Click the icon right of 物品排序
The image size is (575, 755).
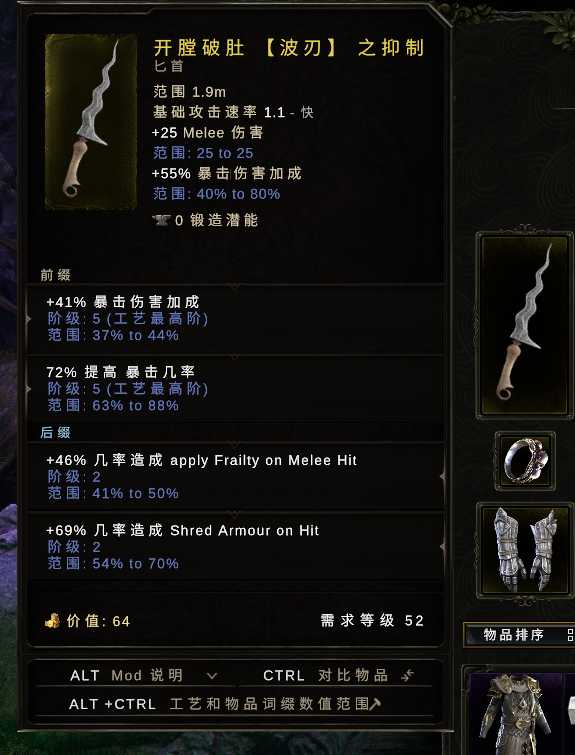[x=571, y=635]
